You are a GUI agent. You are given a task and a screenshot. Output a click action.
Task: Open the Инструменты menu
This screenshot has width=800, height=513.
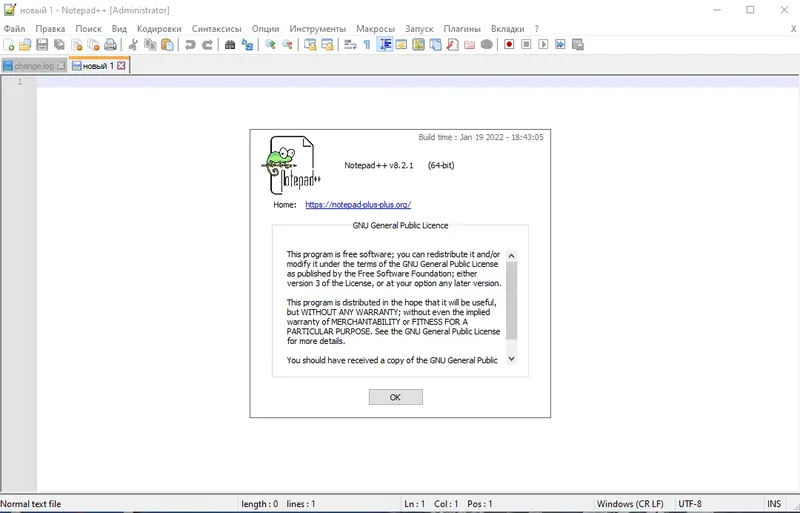(317, 29)
